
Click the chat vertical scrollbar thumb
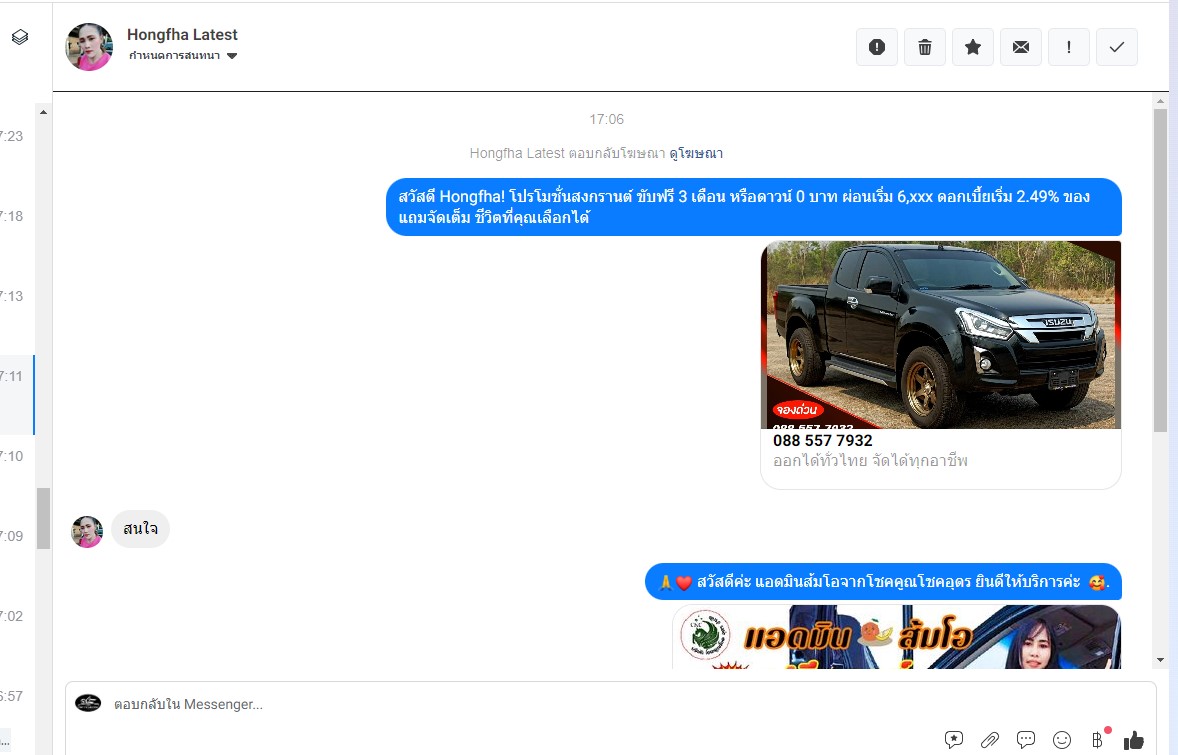click(x=1161, y=270)
